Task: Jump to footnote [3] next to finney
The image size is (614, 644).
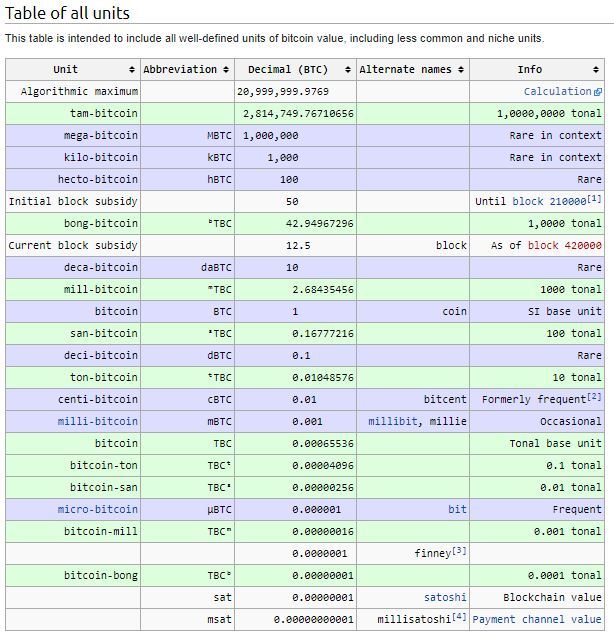Action: click(460, 551)
